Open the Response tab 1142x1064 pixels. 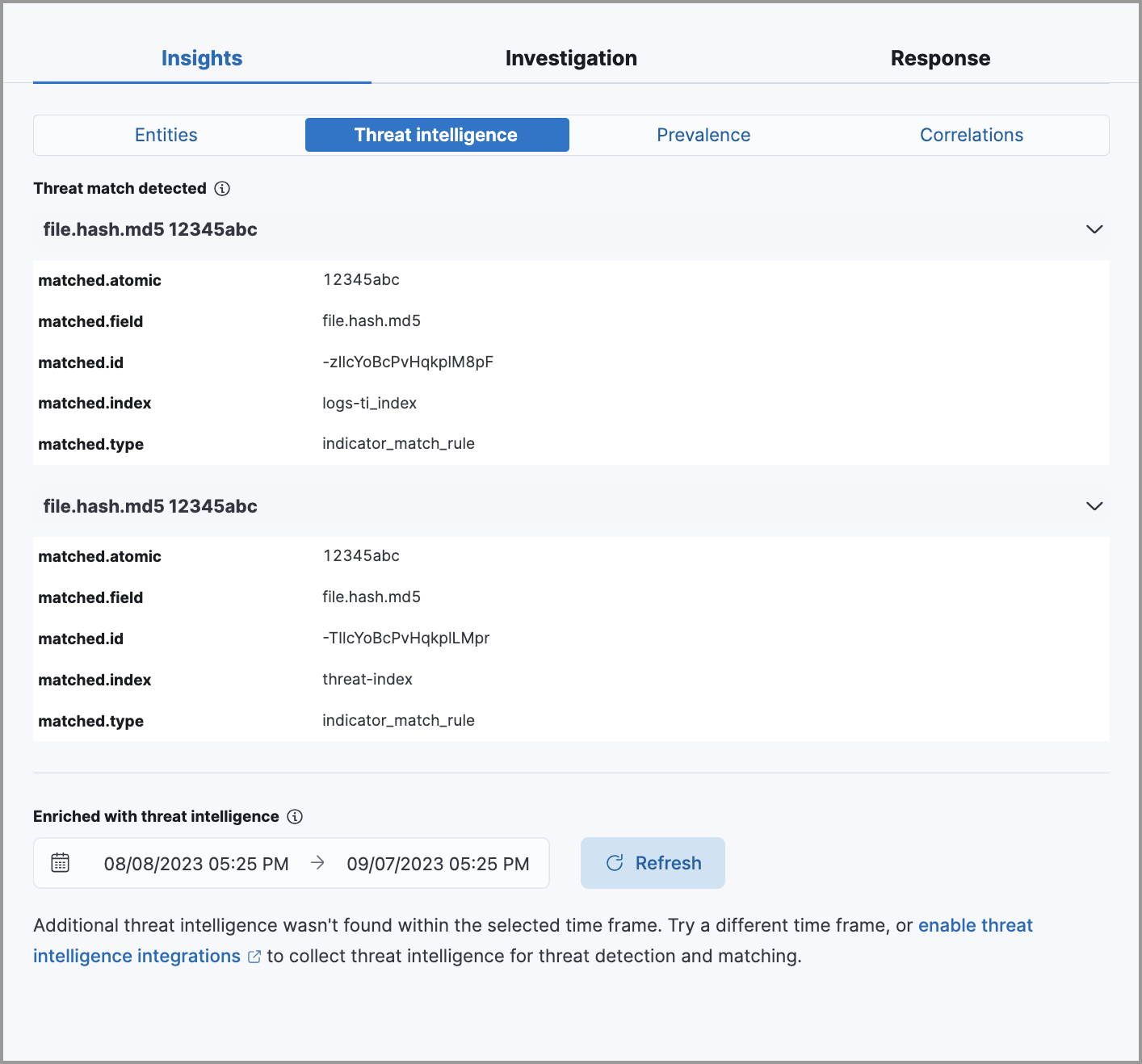click(940, 57)
